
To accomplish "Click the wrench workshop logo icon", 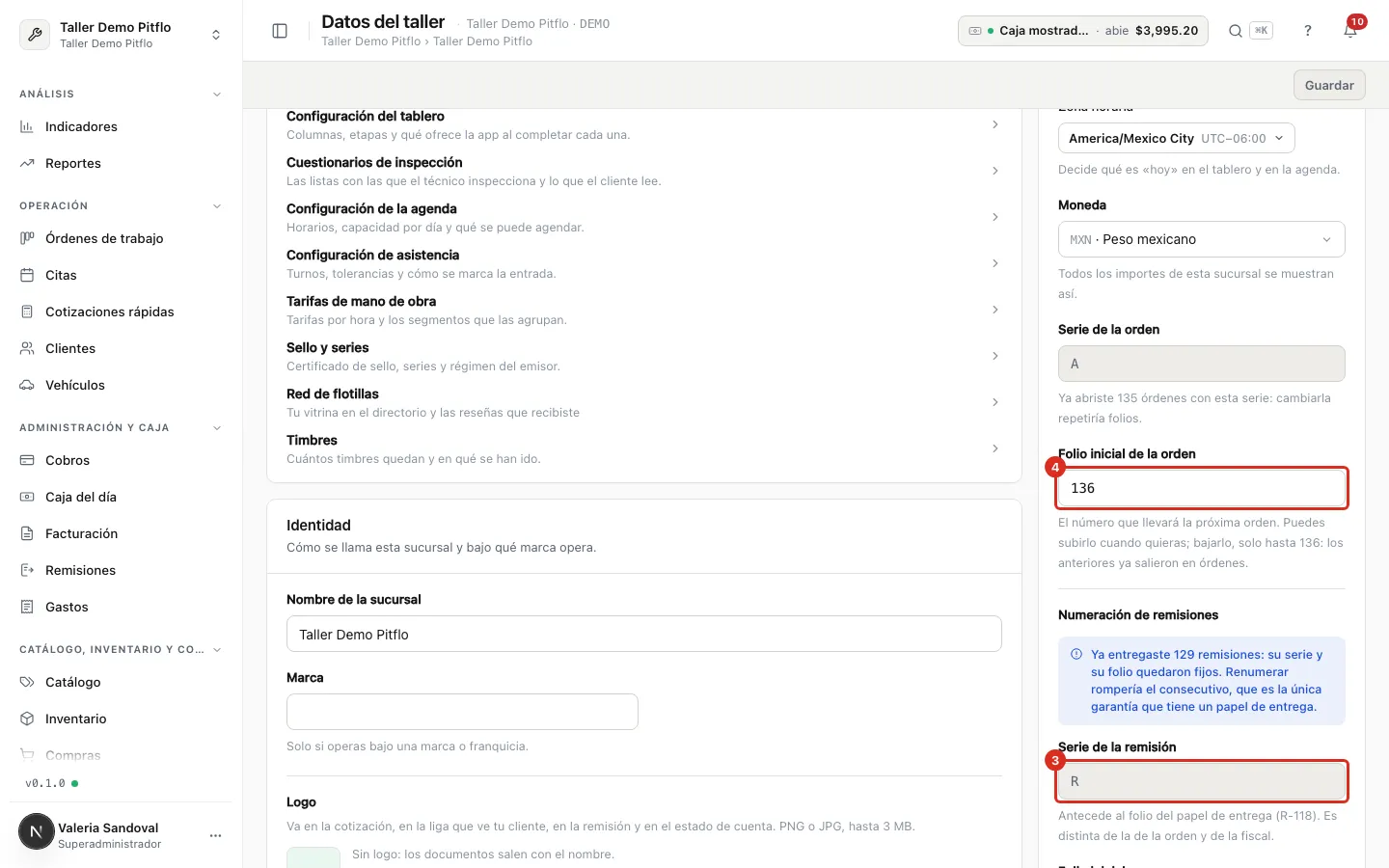I will click(x=35, y=35).
